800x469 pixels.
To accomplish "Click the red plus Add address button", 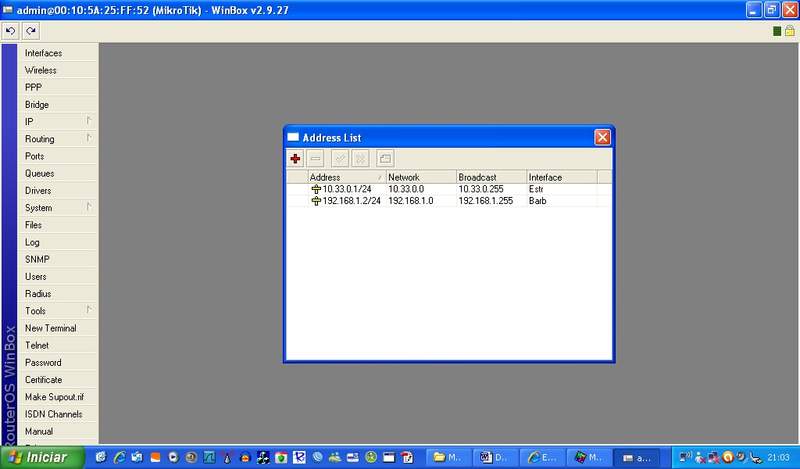I will click(295, 159).
